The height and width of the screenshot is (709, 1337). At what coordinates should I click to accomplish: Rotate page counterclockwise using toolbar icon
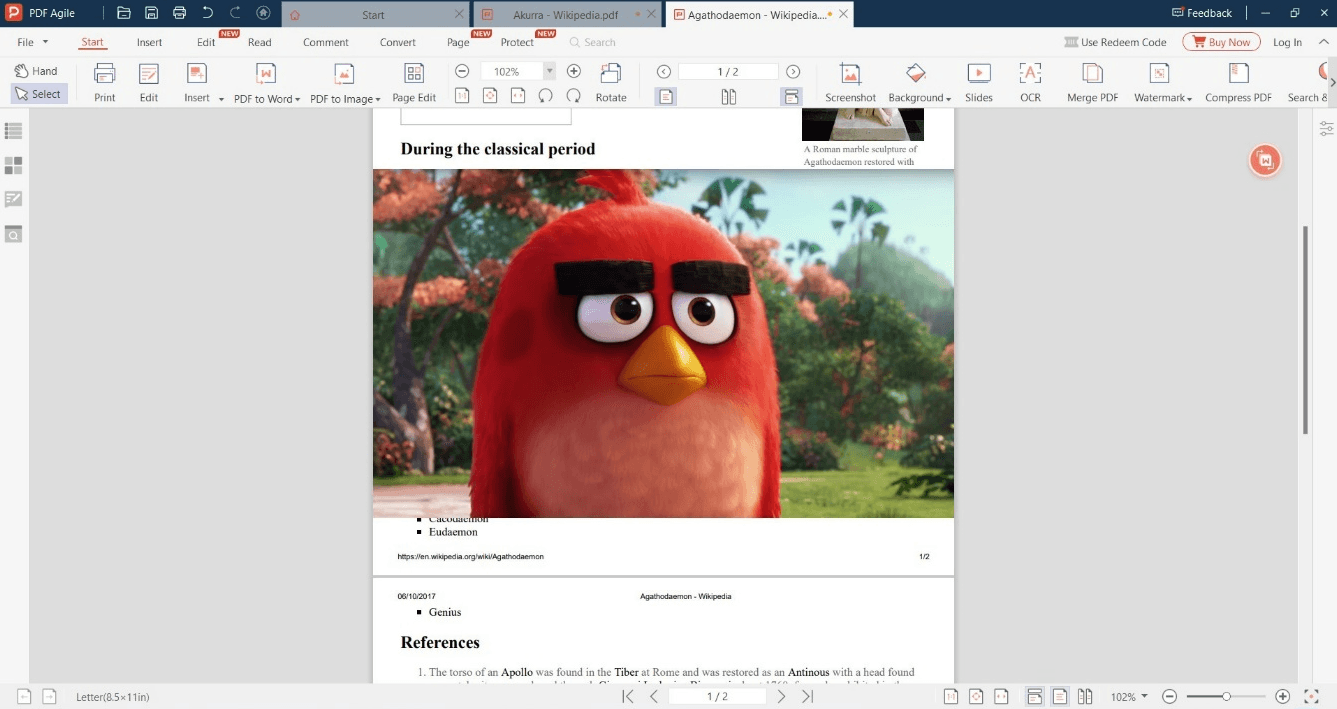point(546,96)
